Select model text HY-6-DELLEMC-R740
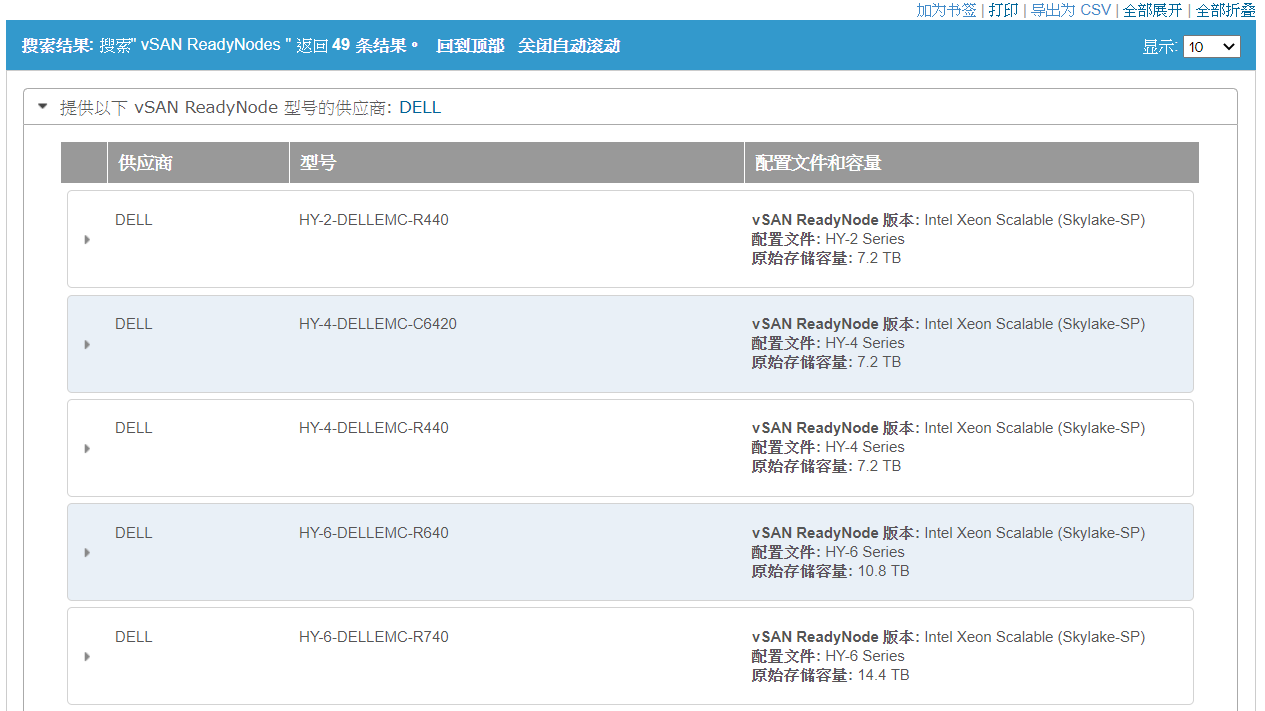Image resolution: width=1265 pixels, height=711 pixels. [374, 637]
